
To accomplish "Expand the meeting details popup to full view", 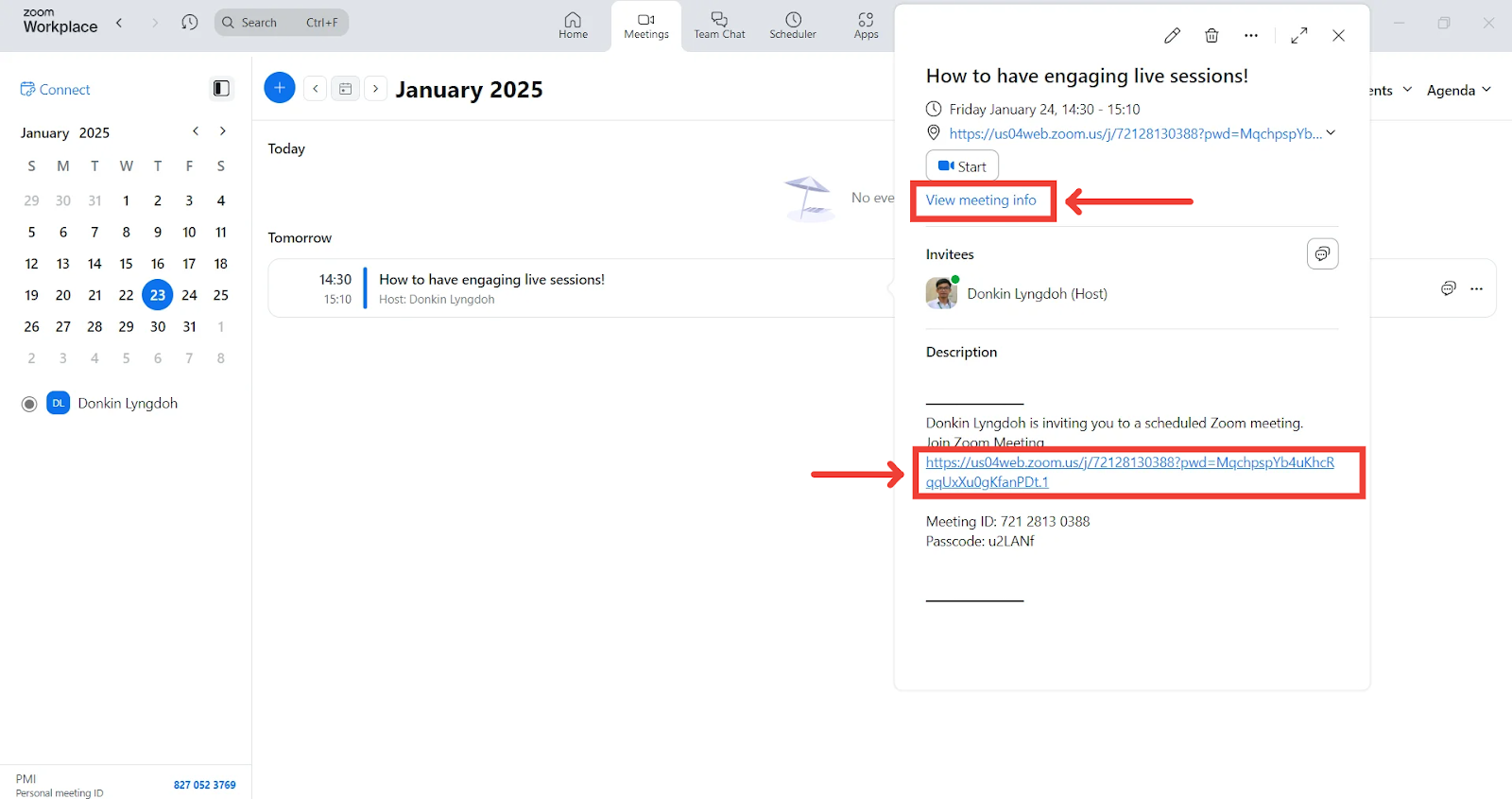I will pos(1299,36).
